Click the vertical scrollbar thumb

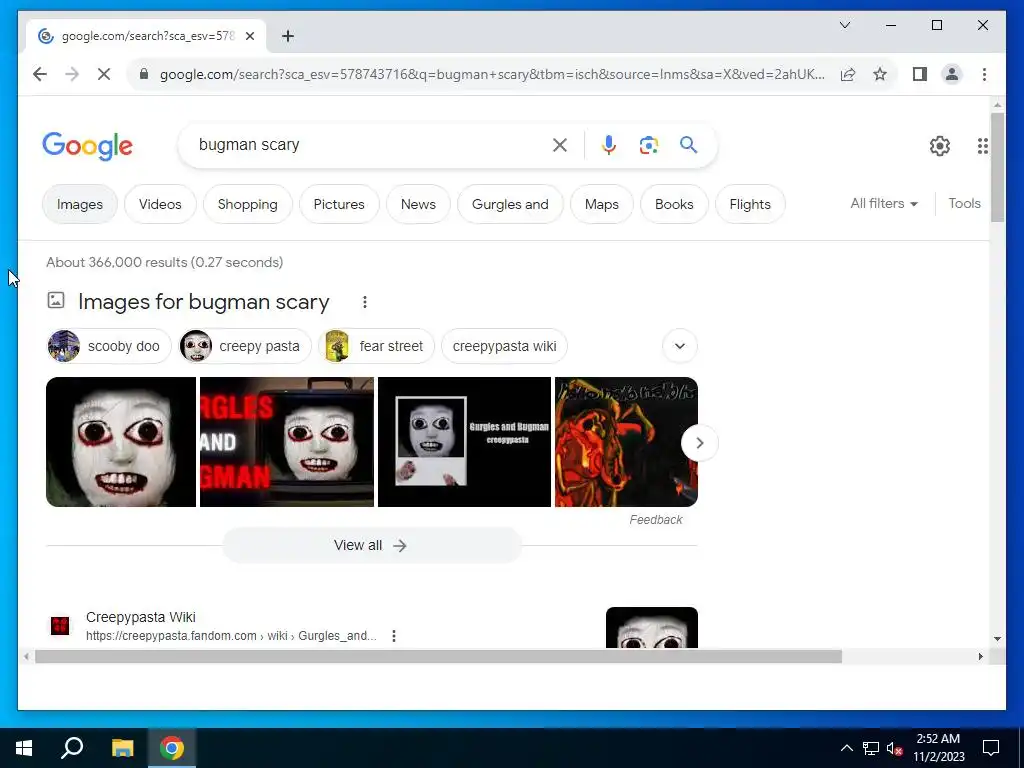coord(997,167)
